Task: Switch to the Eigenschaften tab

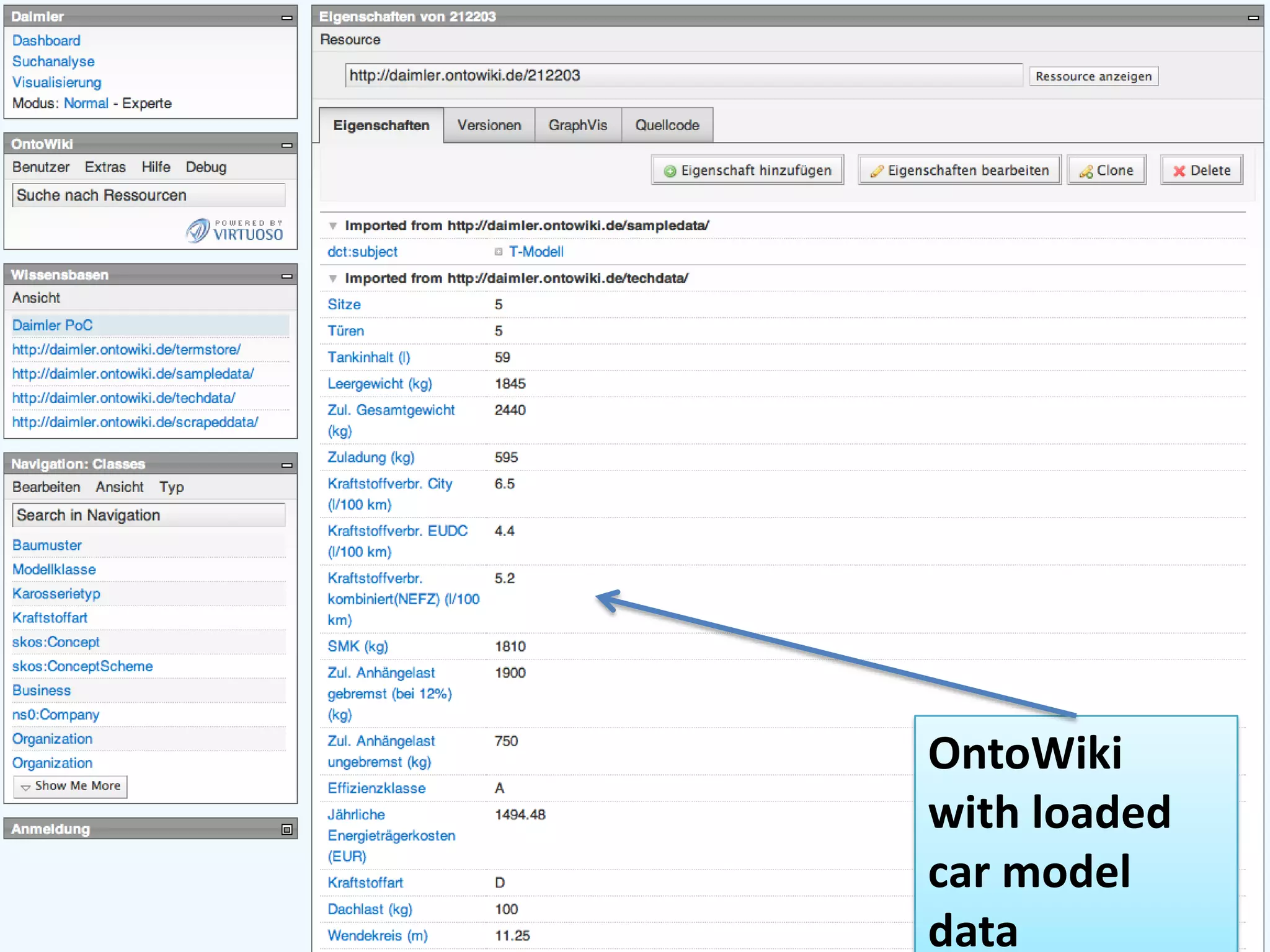Action: pos(381,126)
